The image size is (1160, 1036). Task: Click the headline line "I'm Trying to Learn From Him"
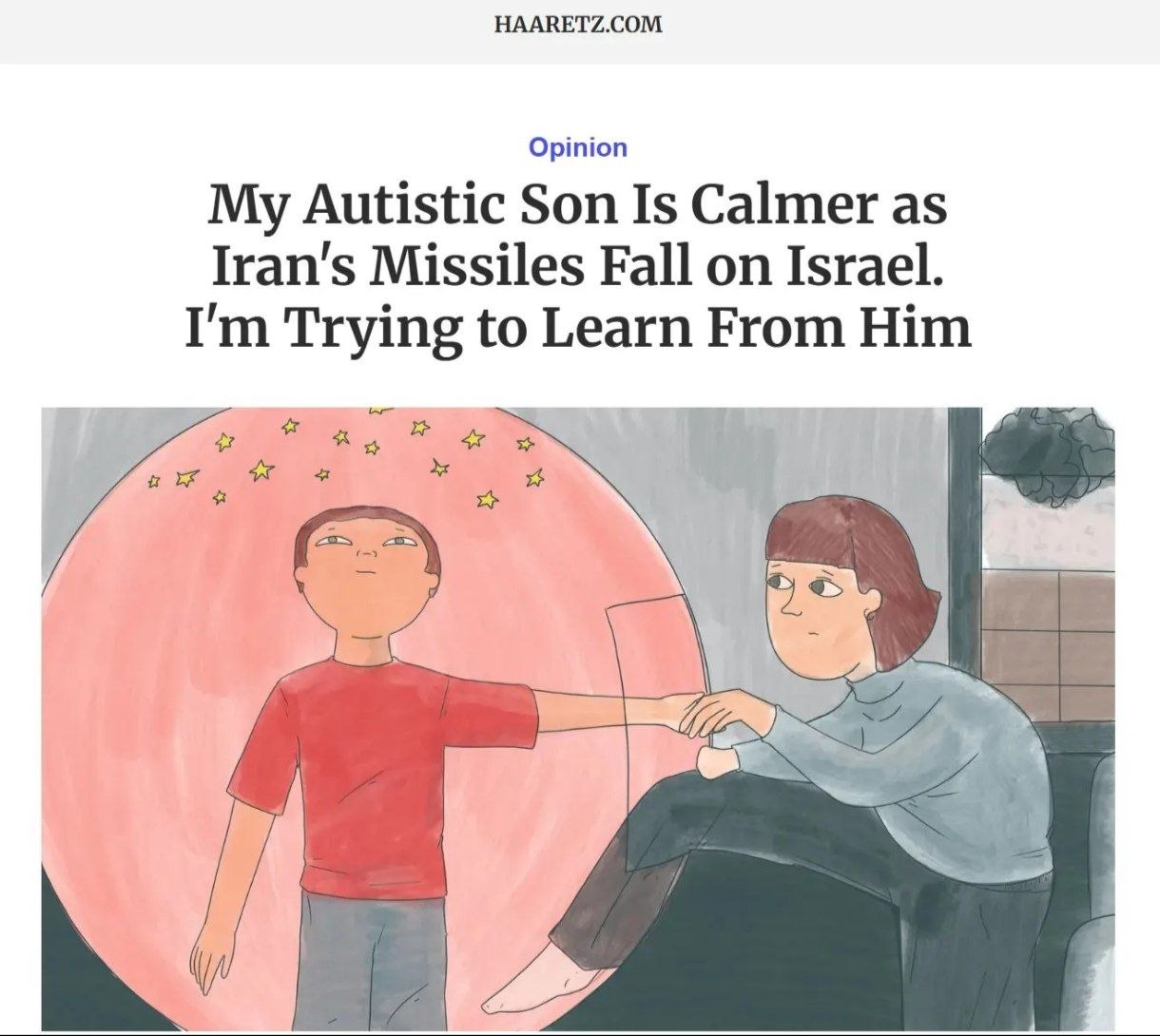[578, 326]
